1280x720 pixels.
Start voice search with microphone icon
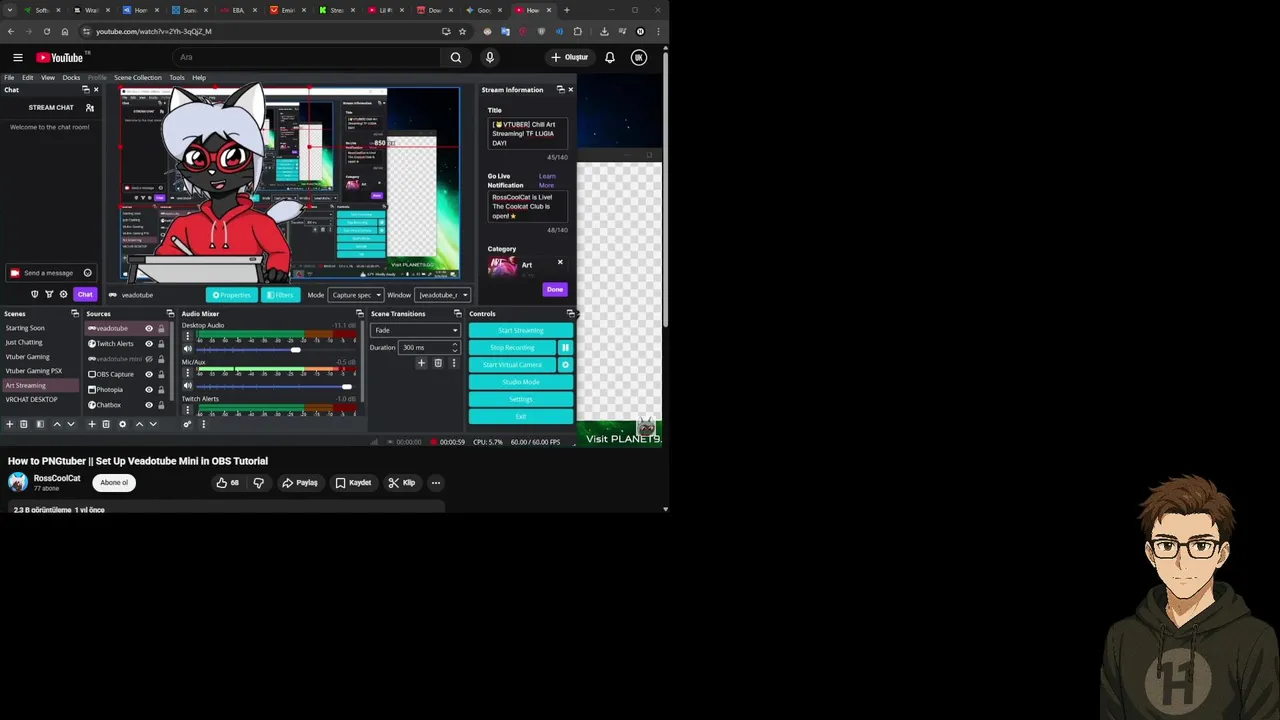tap(490, 57)
